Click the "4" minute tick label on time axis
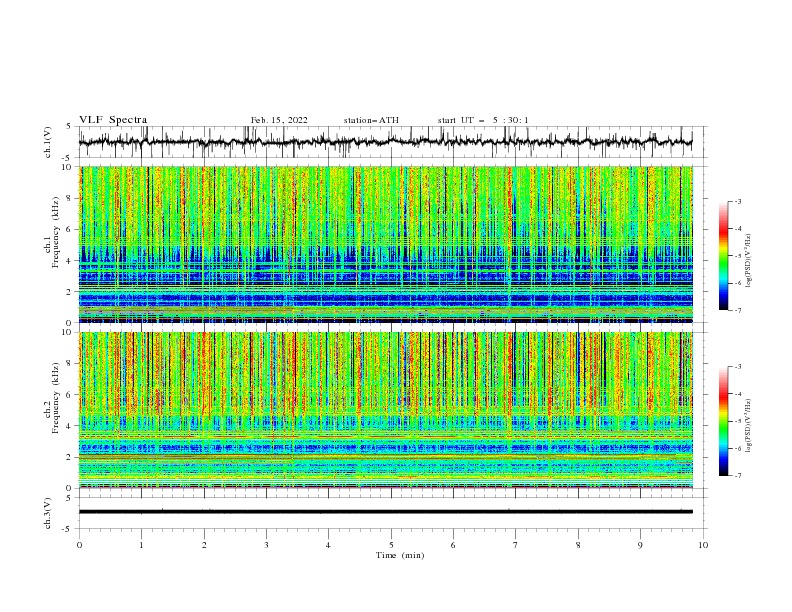The image size is (792, 612). [328, 545]
